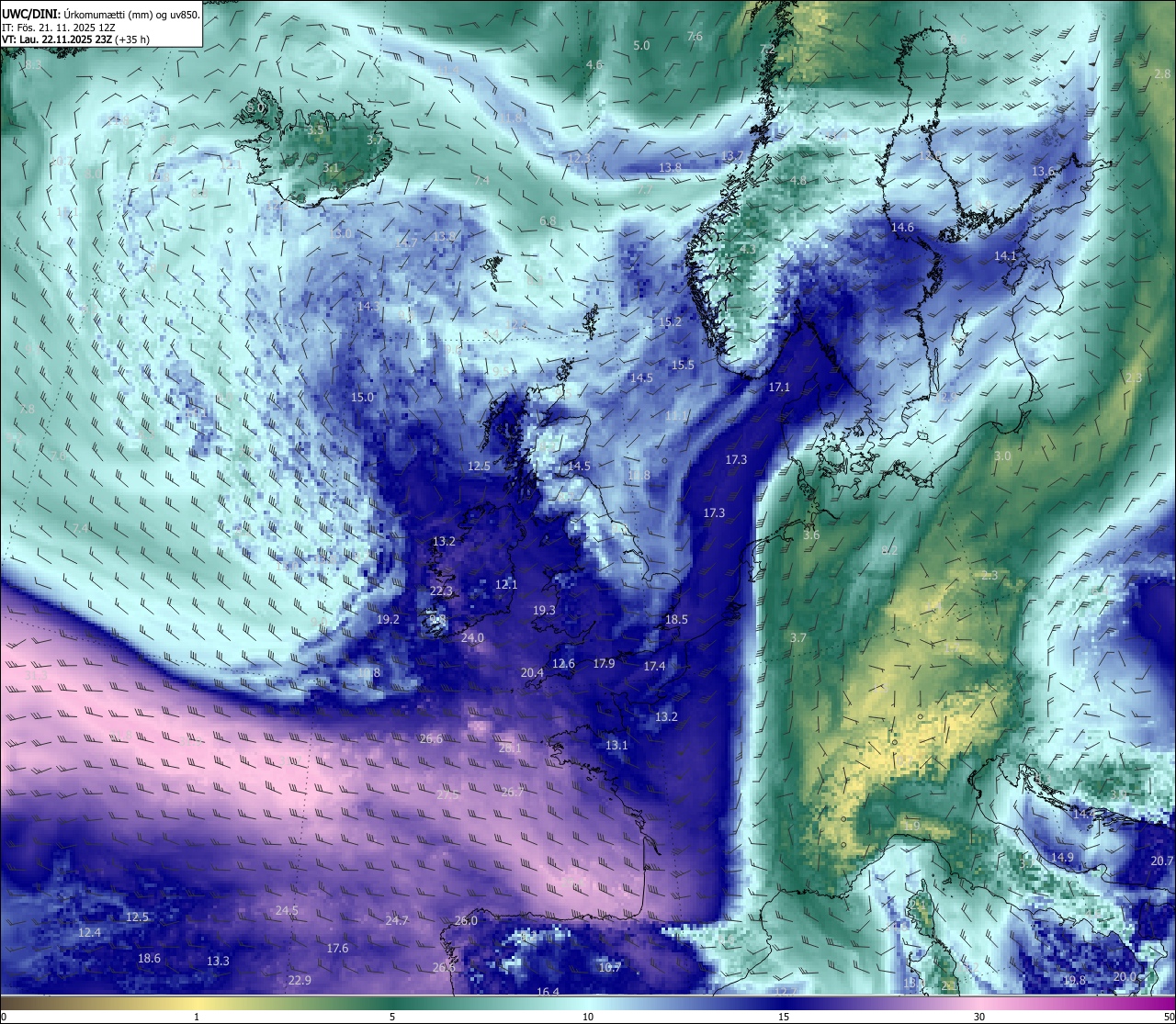Screen dimensions: 1176x1024
Task: Click the 22.3 value over Ireland
Action: tap(442, 591)
